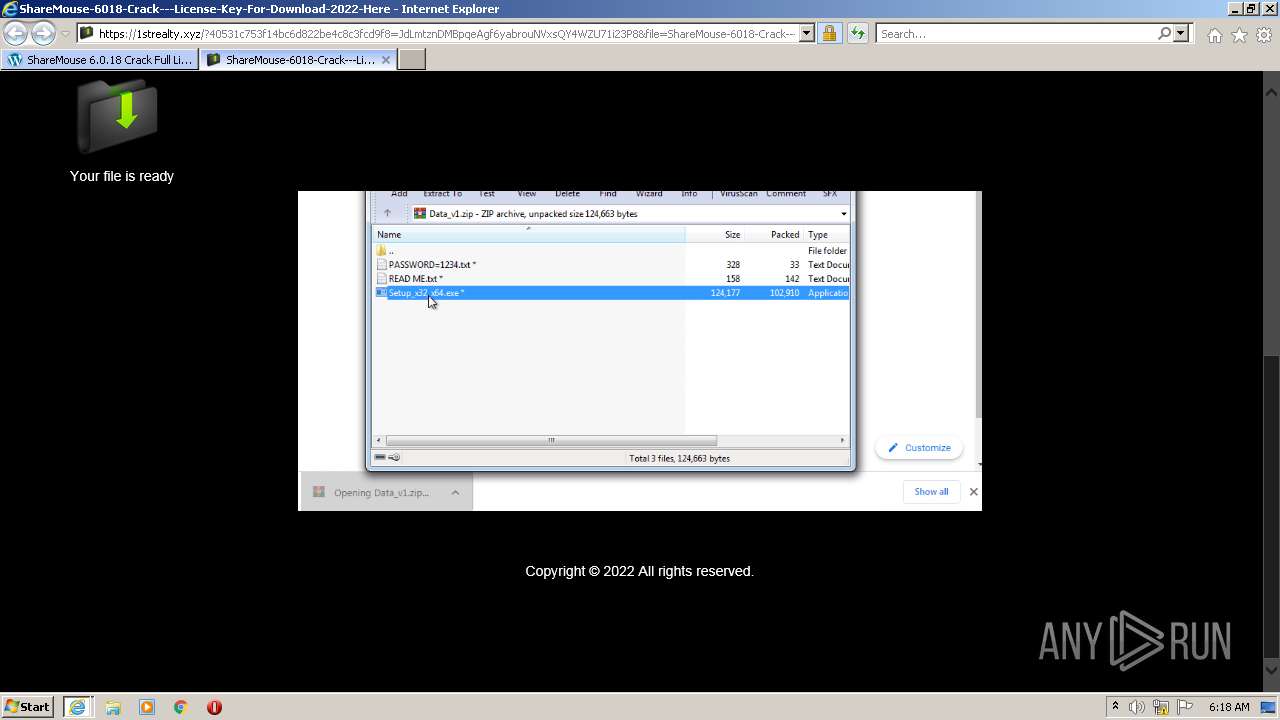
Task: Click the Action Center flag tray icon
Action: point(1186,707)
